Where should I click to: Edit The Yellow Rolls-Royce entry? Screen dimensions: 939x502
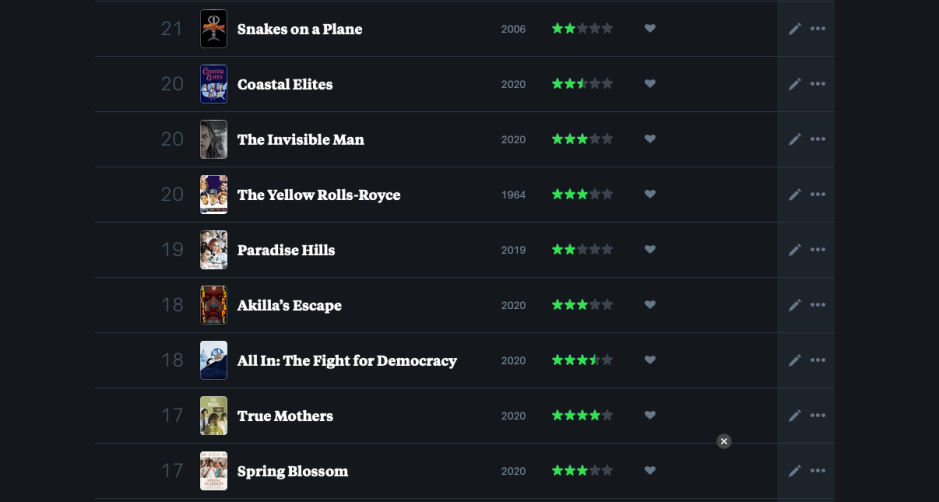click(795, 194)
